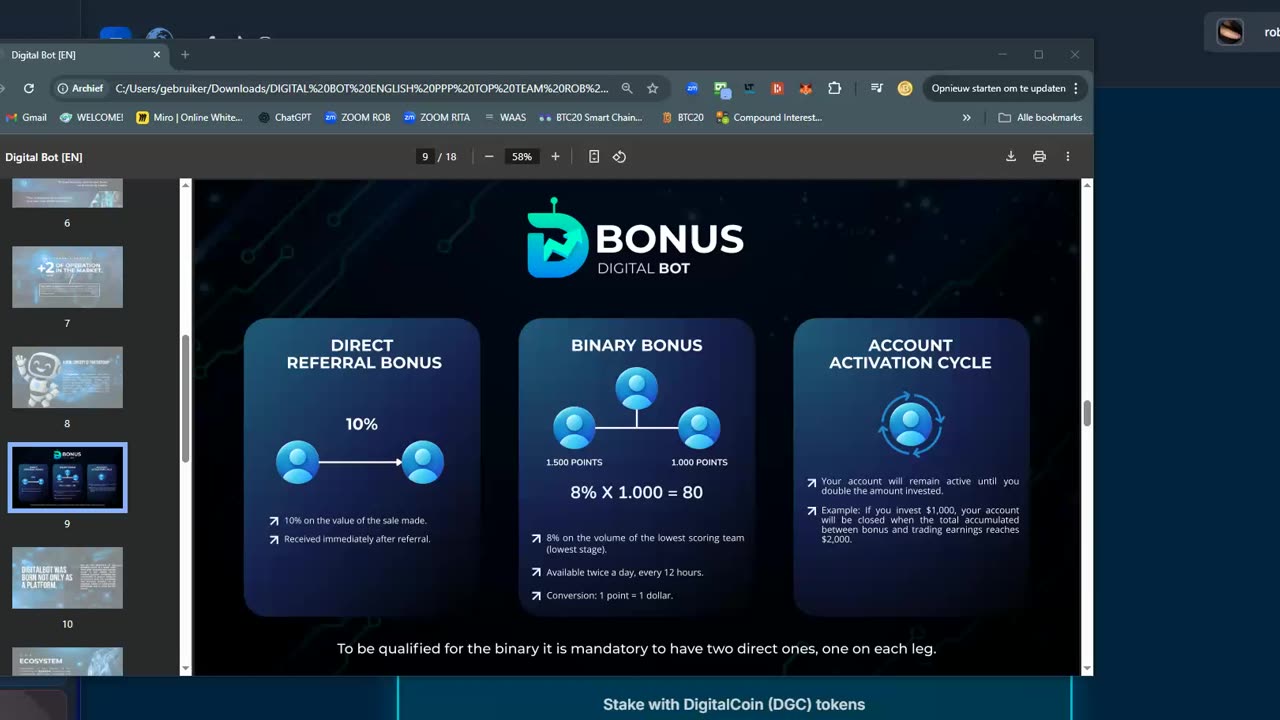Open the MetaMask fox extension
The image size is (1280, 720).
pos(805,88)
